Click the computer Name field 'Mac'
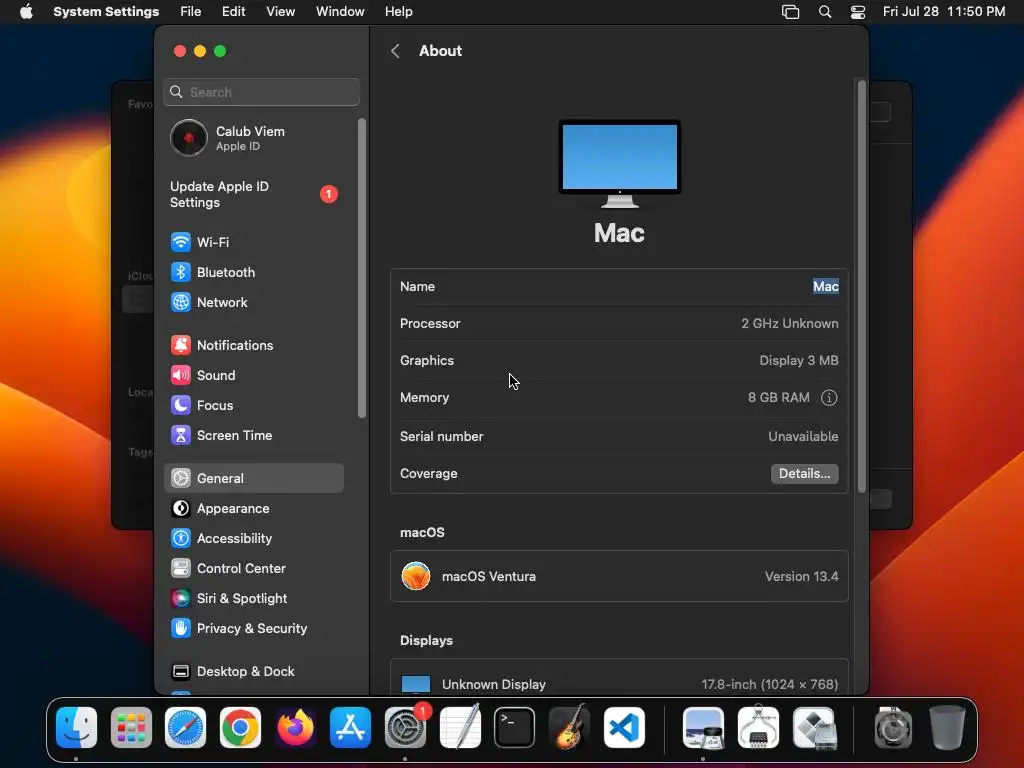1024x768 pixels. 825,287
